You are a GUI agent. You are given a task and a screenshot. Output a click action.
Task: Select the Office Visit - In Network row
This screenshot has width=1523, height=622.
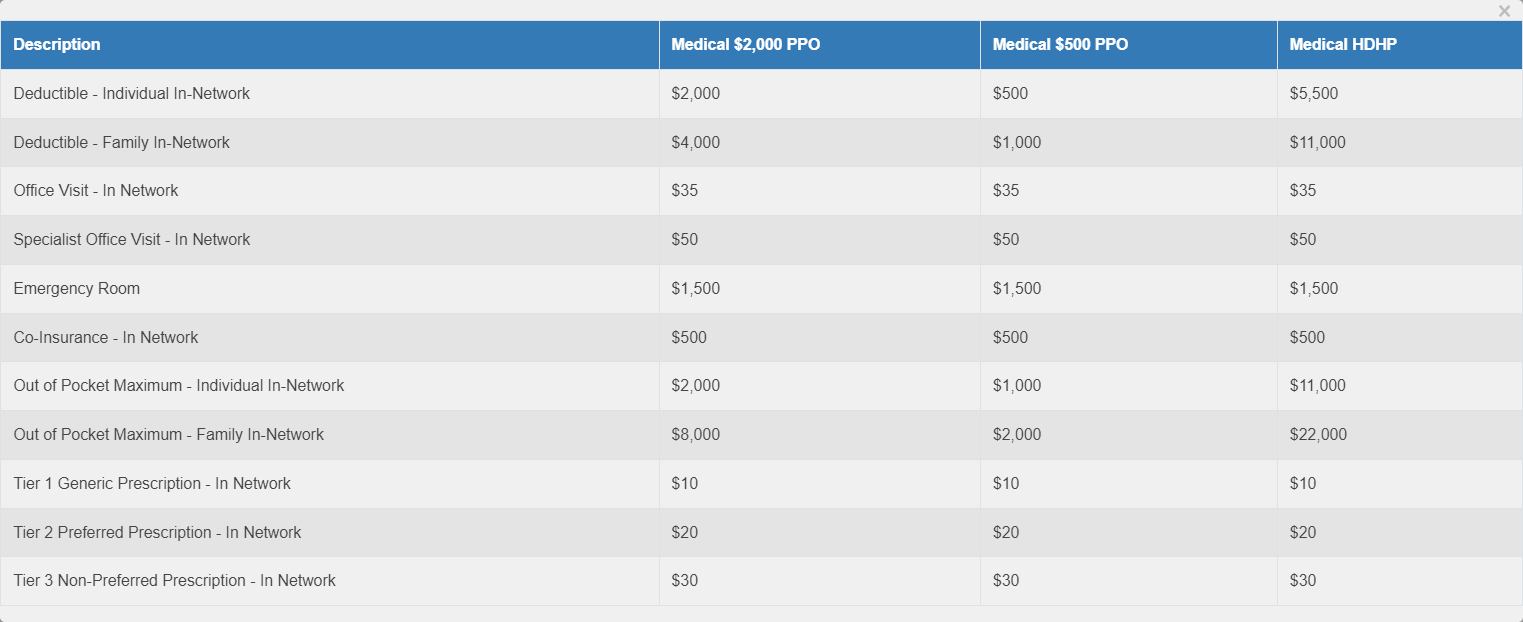pos(761,191)
